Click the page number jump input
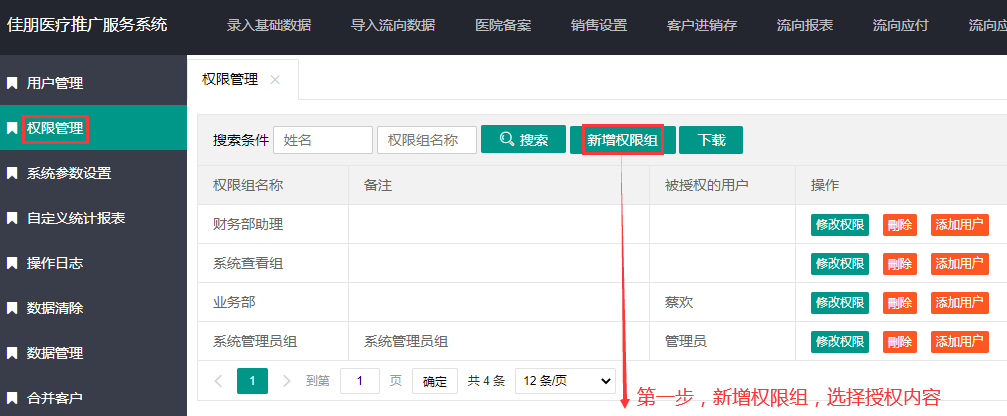This screenshot has width=1007, height=416. click(360, 381)
